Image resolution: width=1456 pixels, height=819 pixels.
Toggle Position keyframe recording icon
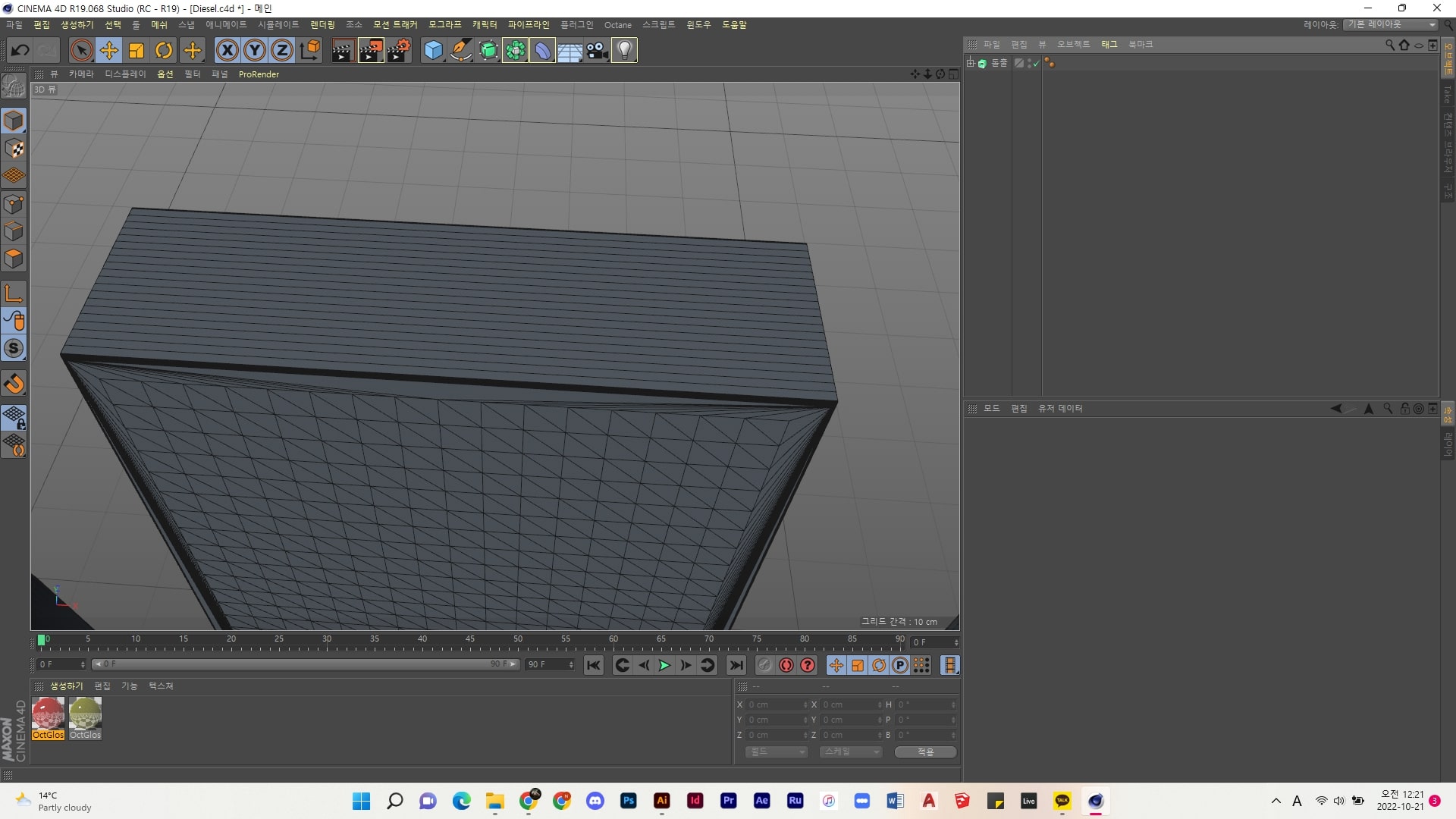836,665
